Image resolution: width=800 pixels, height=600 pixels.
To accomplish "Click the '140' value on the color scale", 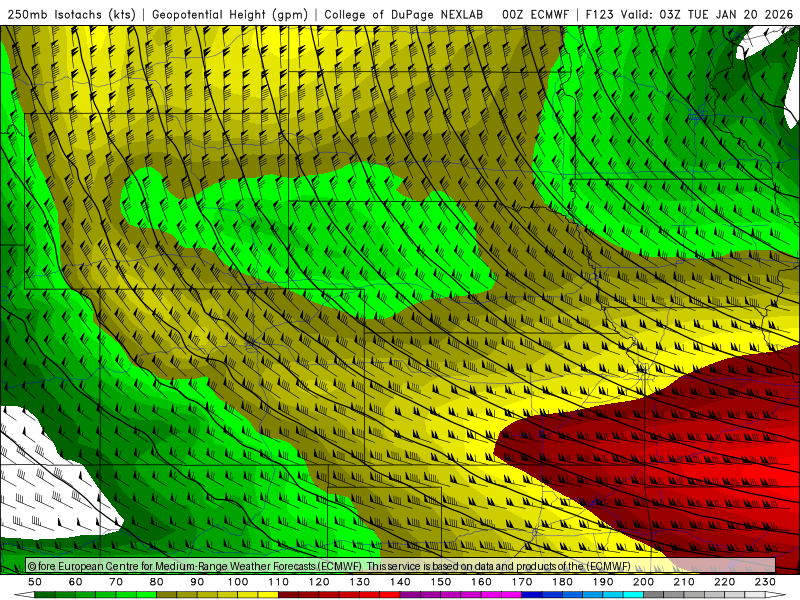I will 400,582.
